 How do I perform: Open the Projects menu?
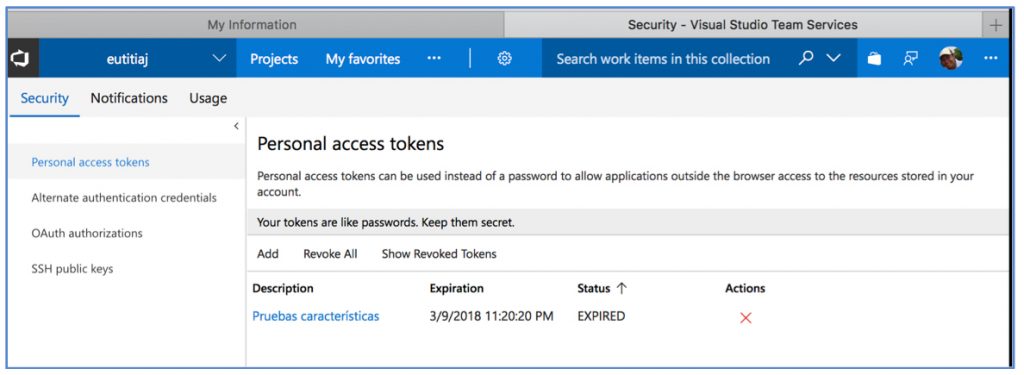click(274, 59)
